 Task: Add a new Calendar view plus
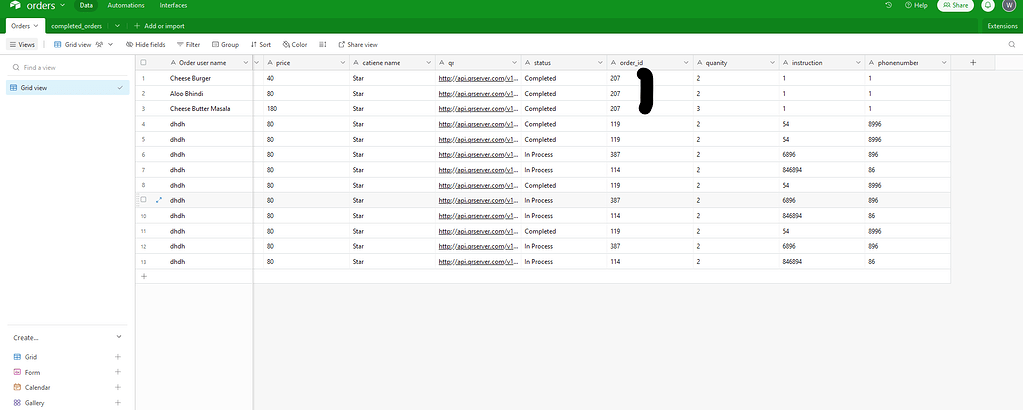(x=118, y=387)
